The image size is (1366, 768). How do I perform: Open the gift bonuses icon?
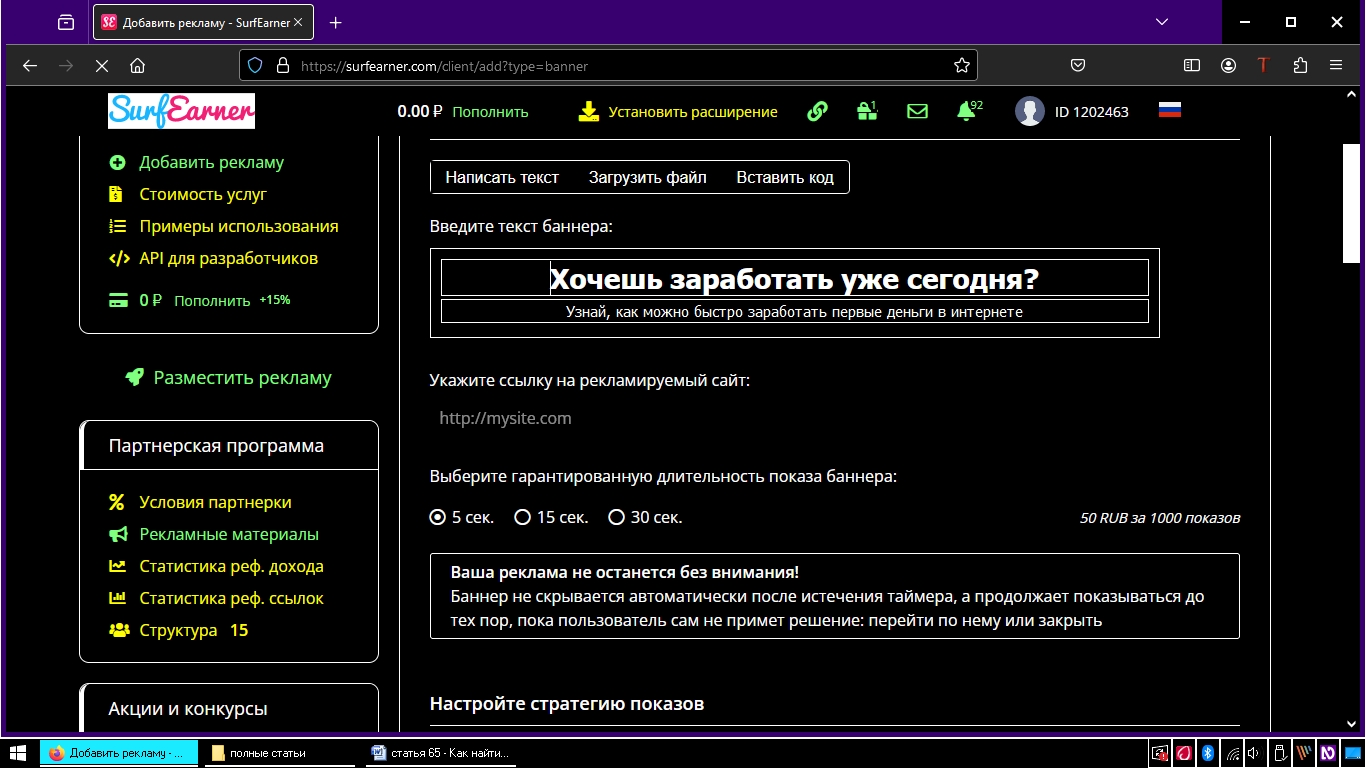(867, 111)
